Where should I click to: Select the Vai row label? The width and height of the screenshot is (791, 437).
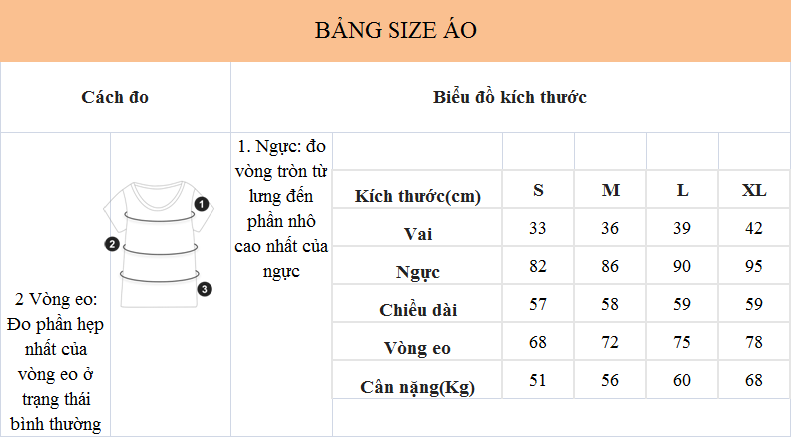pyautogui.click(x=418, y=233)
